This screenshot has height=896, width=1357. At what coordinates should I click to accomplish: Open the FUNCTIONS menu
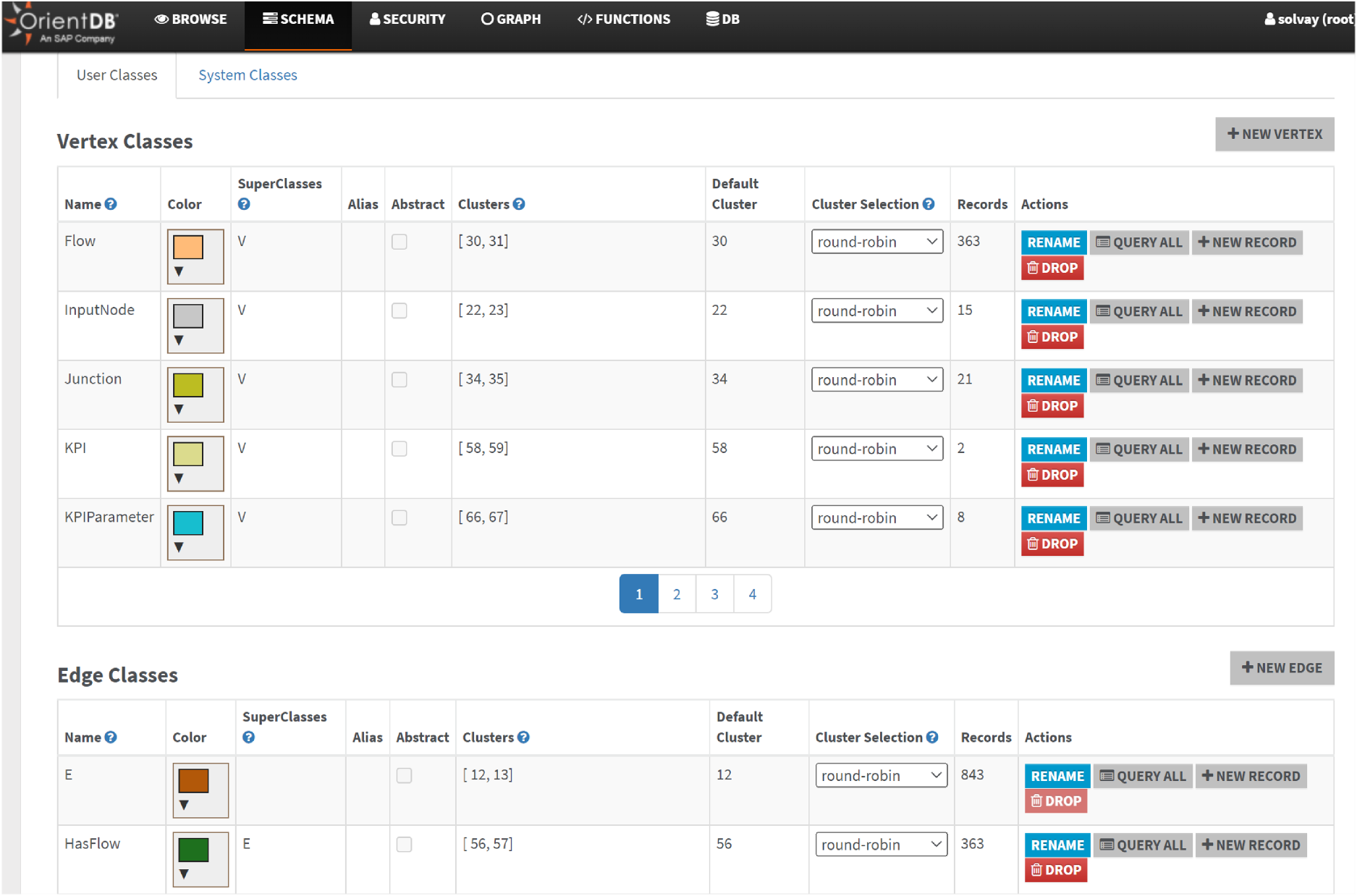pyautogui.click(x=624, y=20)
